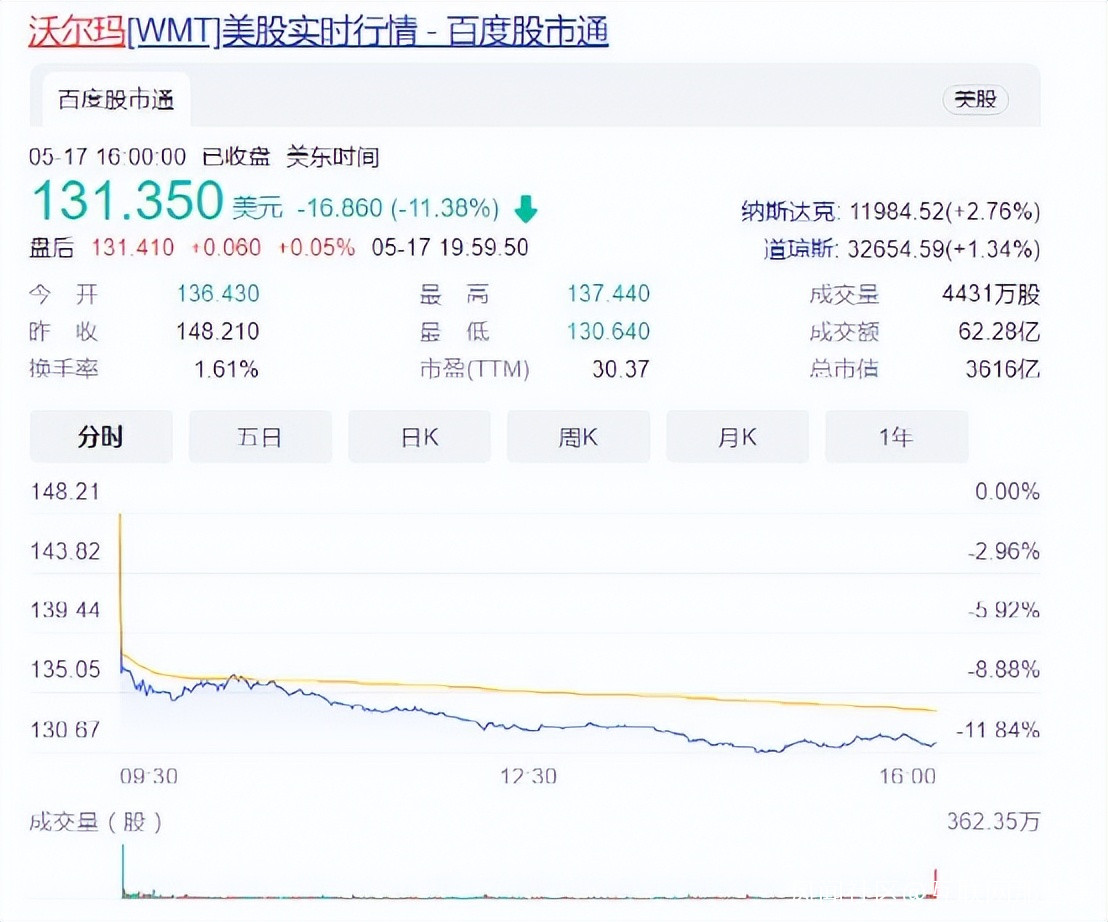
Task: Switch to the 周K chart tab
Action: coord(578,437)
